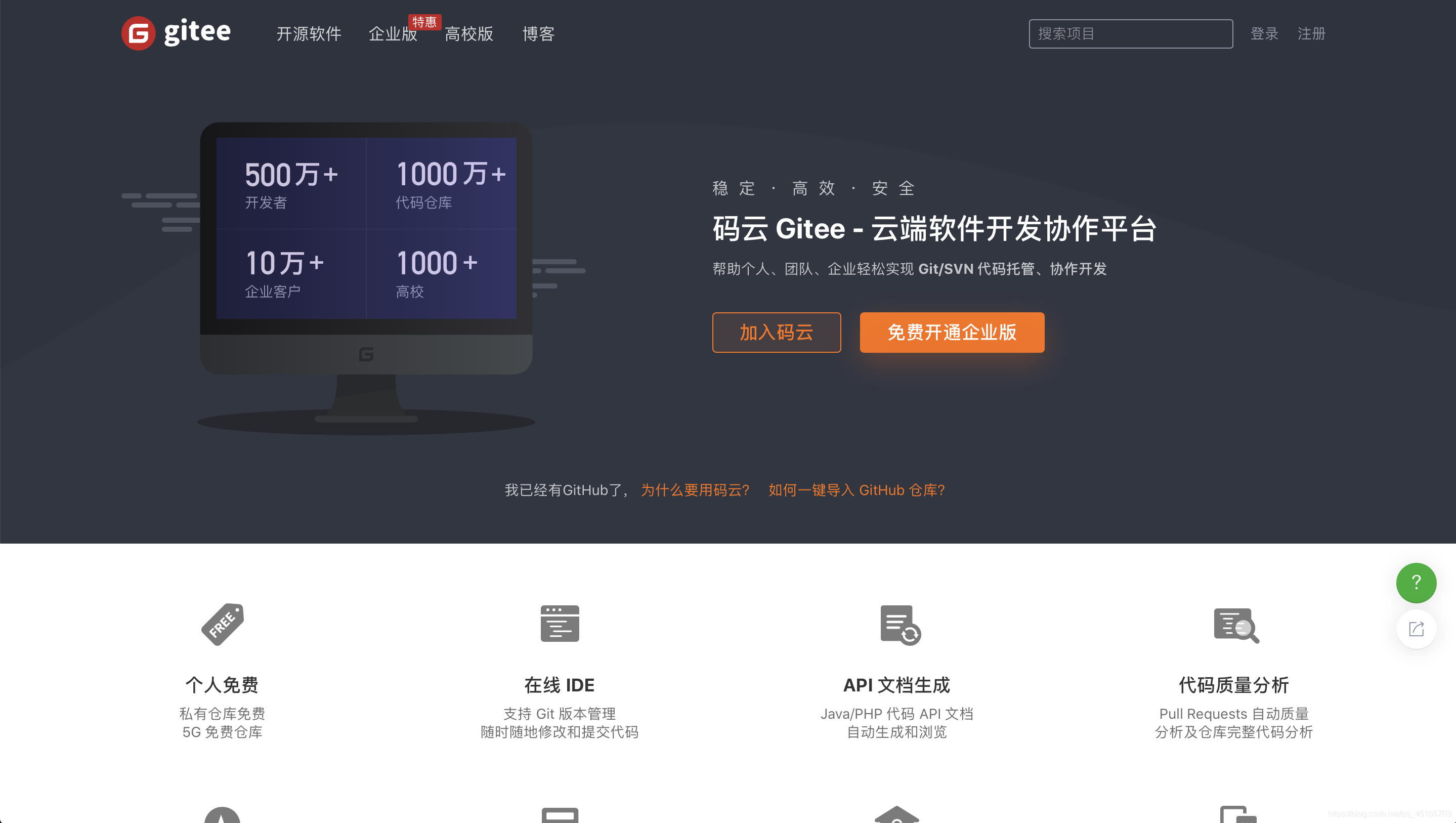Open the green help question-mark button
The width and height of the screenshot is (1456, 823).
point(1416,583)
